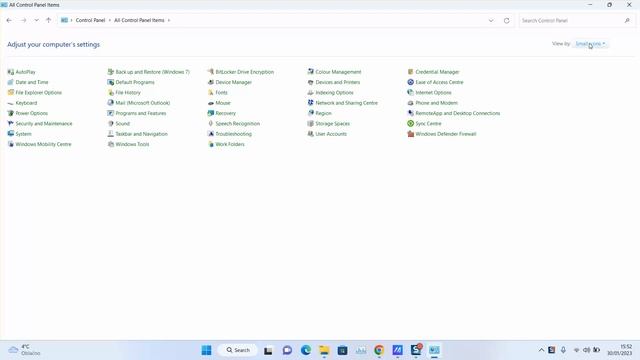Open the Work Folders icon
Screen dimensions: 640x360
point(211,144)
